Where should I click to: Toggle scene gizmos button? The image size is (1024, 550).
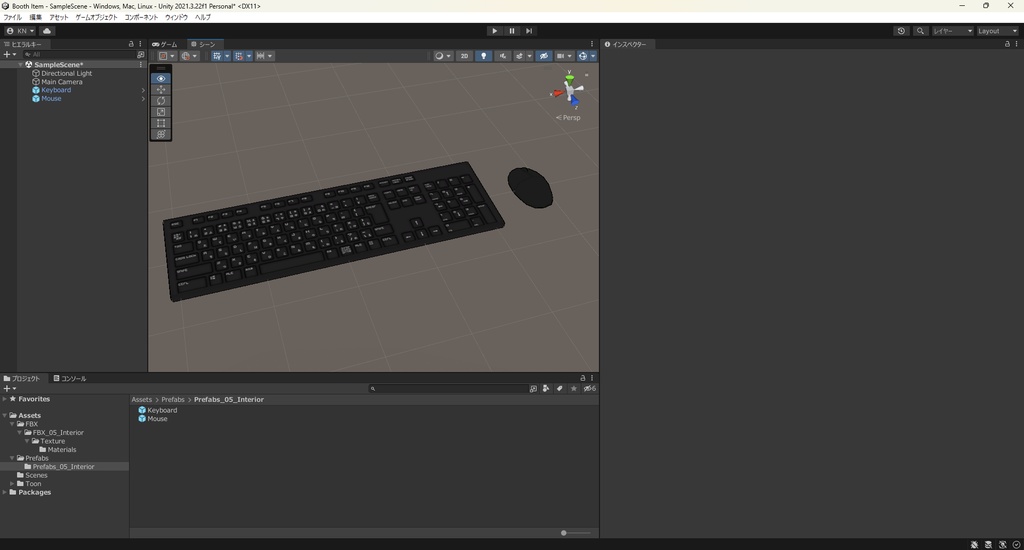[583, 56]
